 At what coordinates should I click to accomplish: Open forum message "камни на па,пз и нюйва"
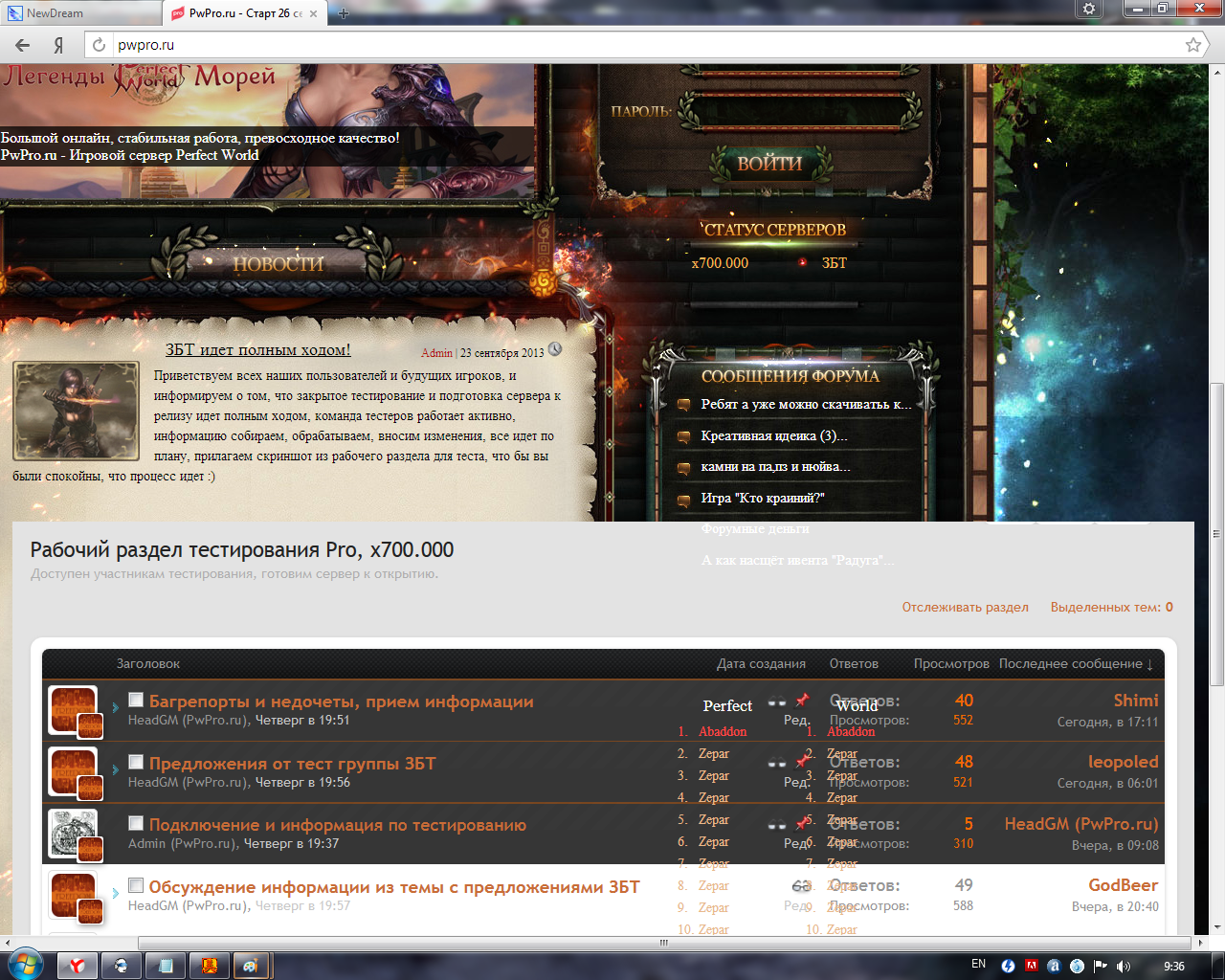click(775, 467)
